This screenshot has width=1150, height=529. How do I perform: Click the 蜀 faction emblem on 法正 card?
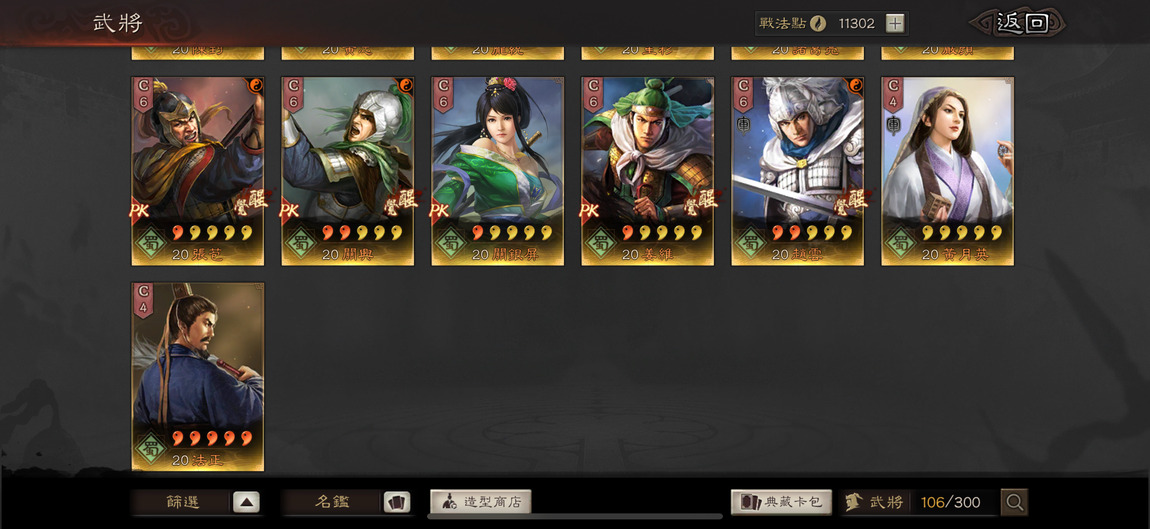click(150, 446)
